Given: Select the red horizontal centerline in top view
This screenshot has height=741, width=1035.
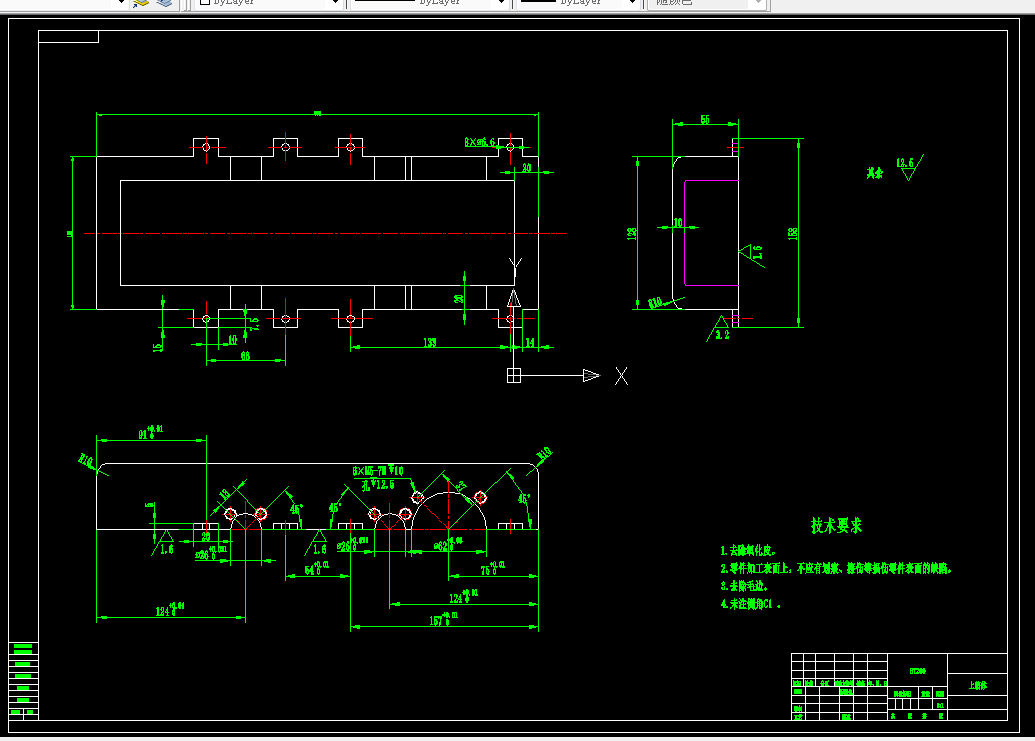Looking at the screenshot, I should point(325,233).
